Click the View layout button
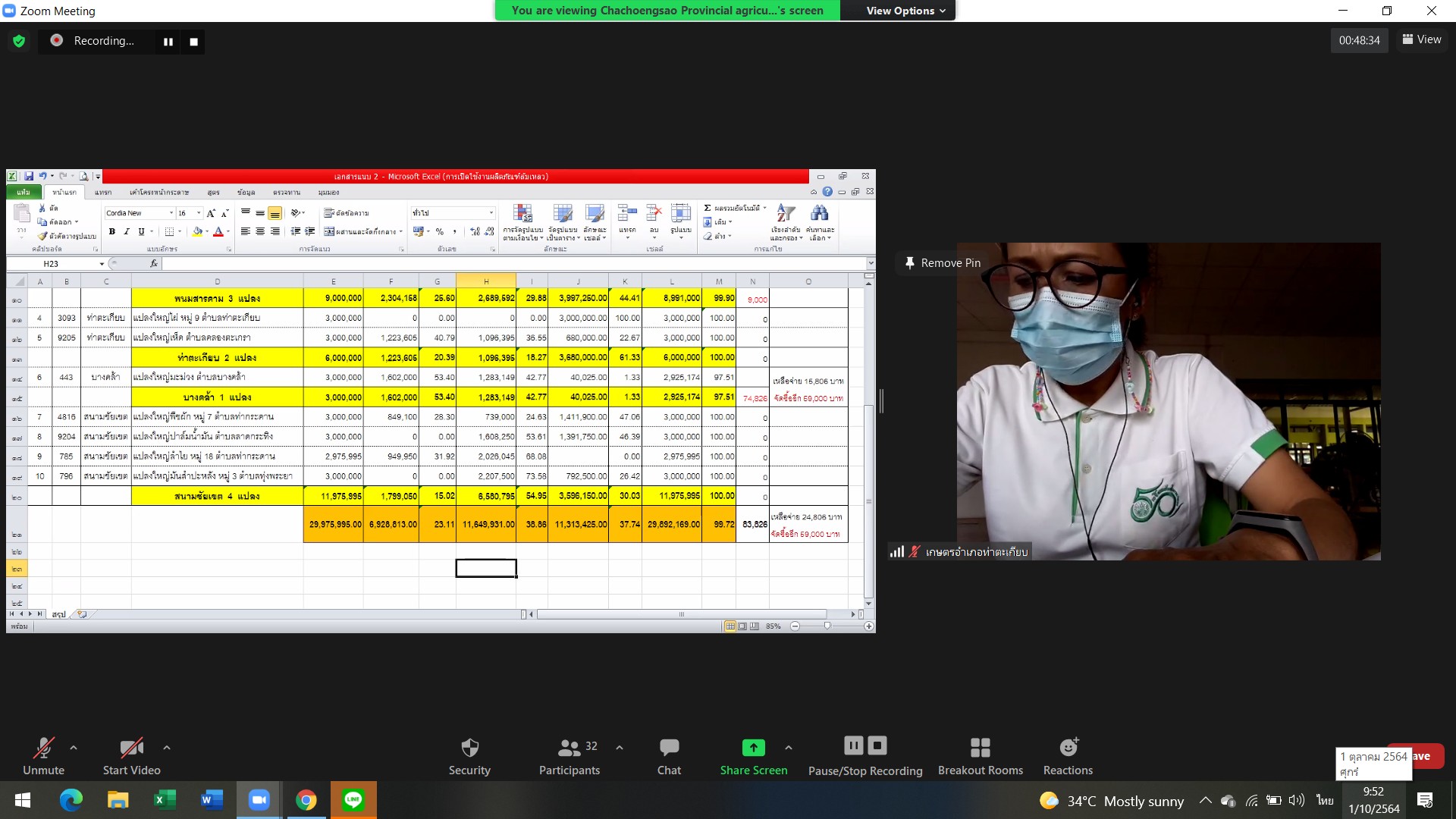The height and width of the screenshot is (819, 1456). [x=1422, y=39]
